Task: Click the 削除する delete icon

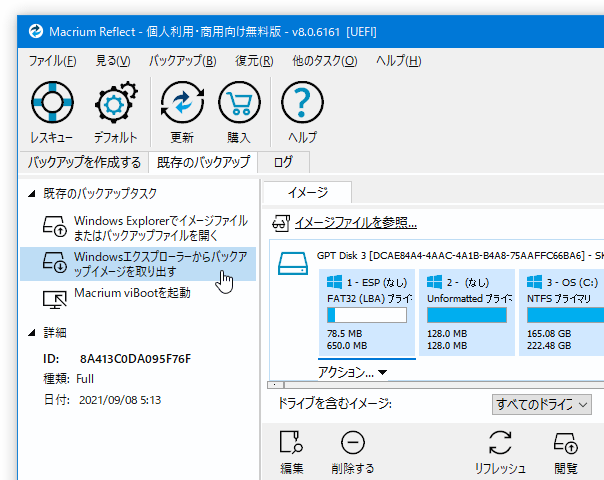Action: (352, 442)
